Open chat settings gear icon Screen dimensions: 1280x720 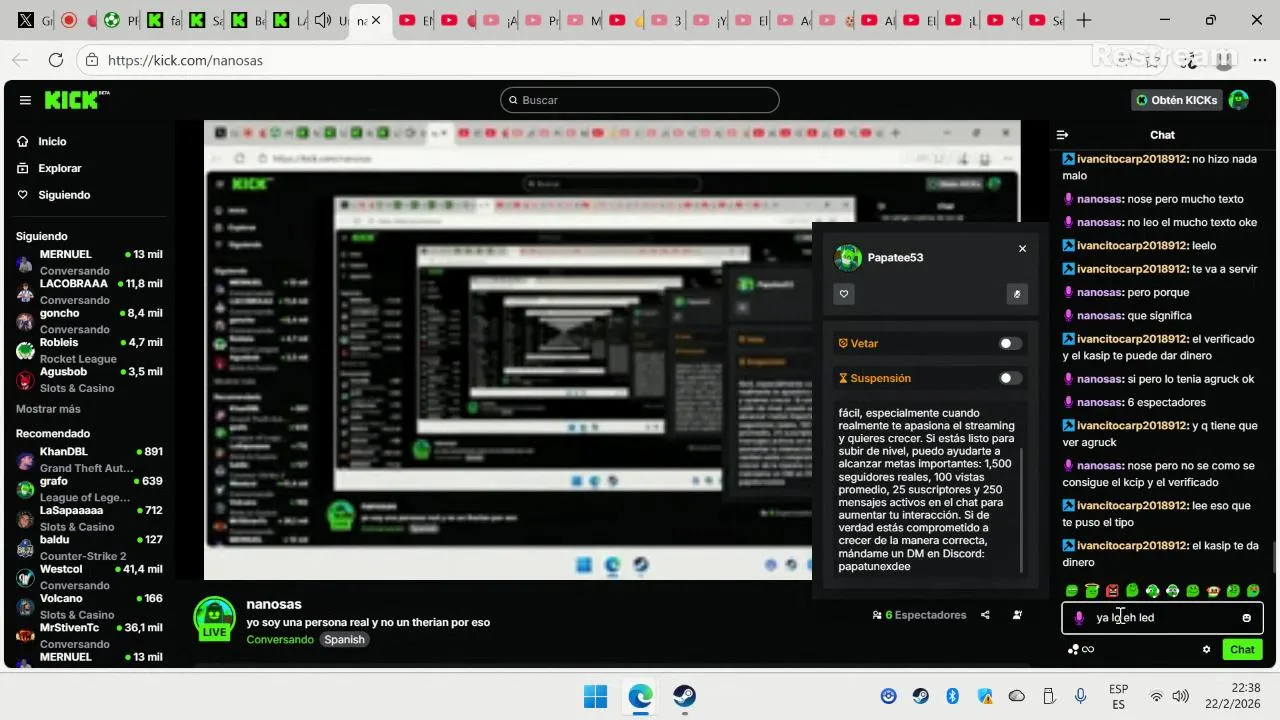click(x=1206, y=649)
